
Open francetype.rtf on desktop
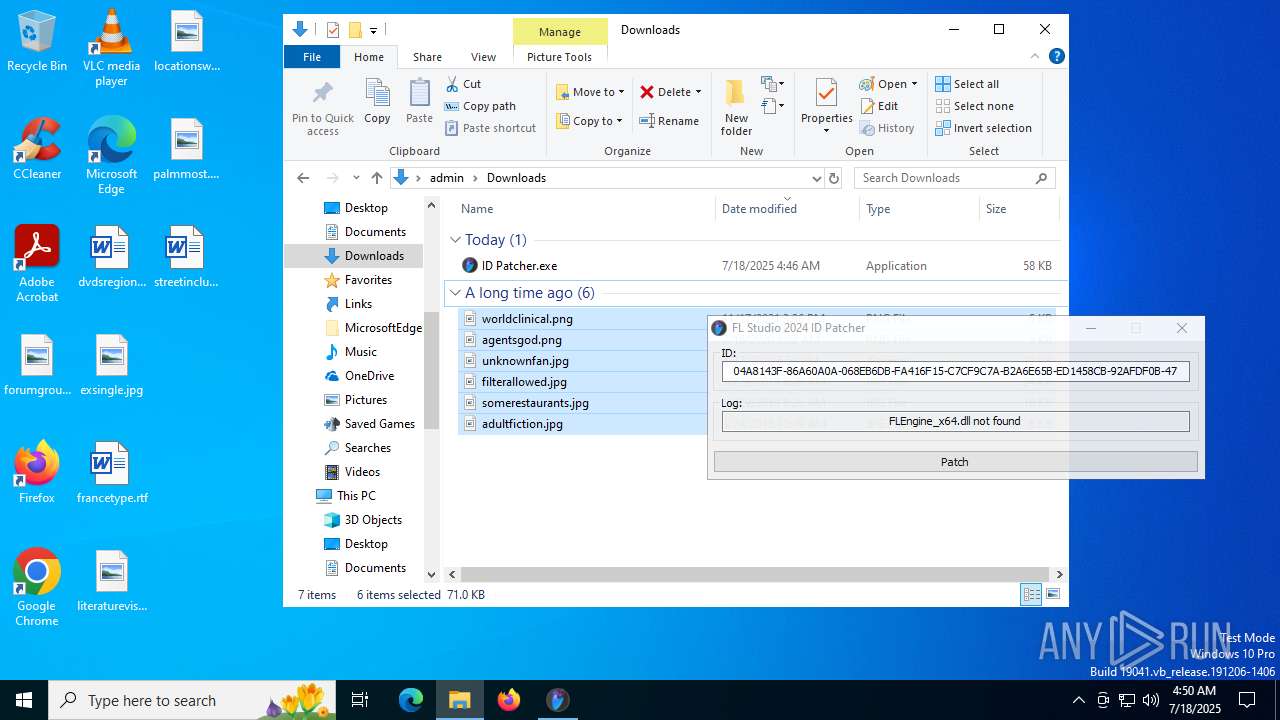pyautogui.click(x=111, y=472)
